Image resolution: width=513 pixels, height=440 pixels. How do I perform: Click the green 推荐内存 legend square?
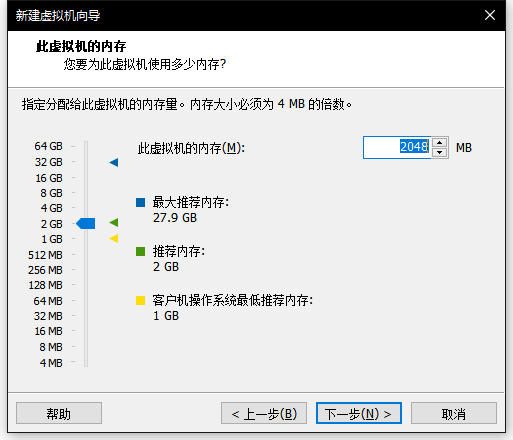point(141,251)
